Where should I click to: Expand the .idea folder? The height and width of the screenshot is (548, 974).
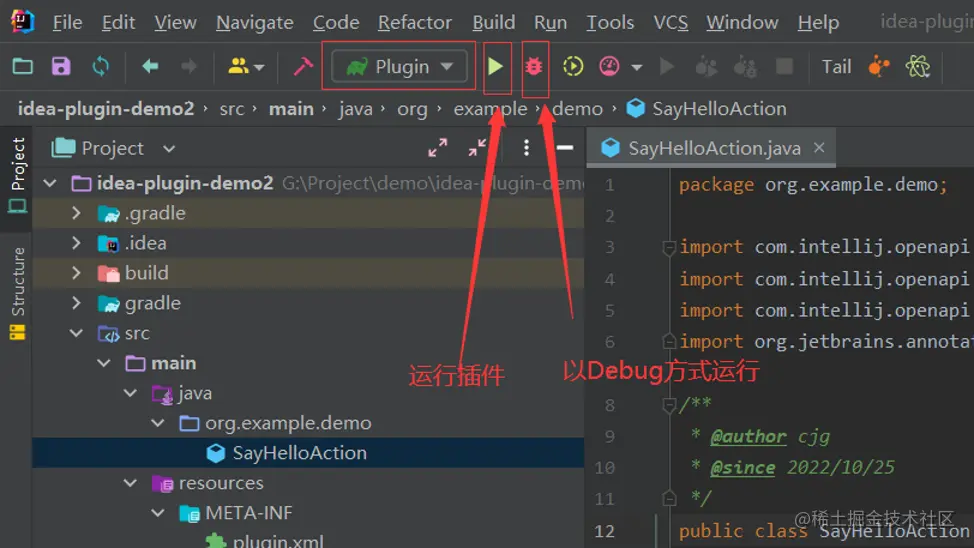point(76,243)
